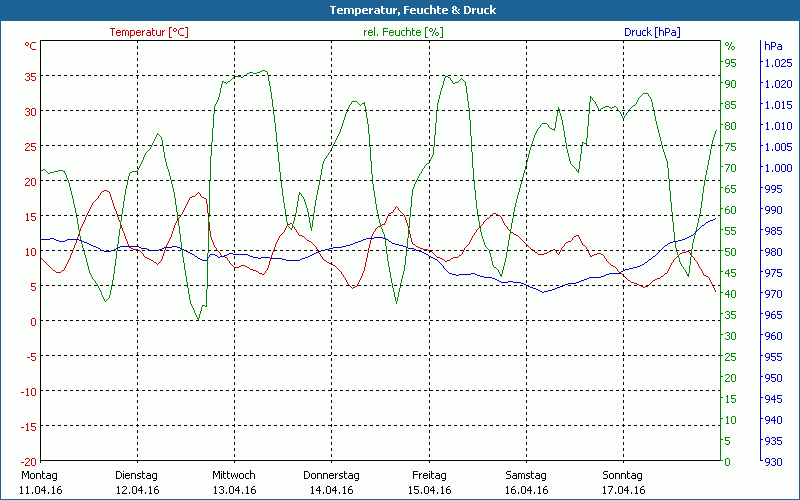This screenshot has width=800, height=500.
Task: Click the "Sonntag" day label
Action: point(622,475)
